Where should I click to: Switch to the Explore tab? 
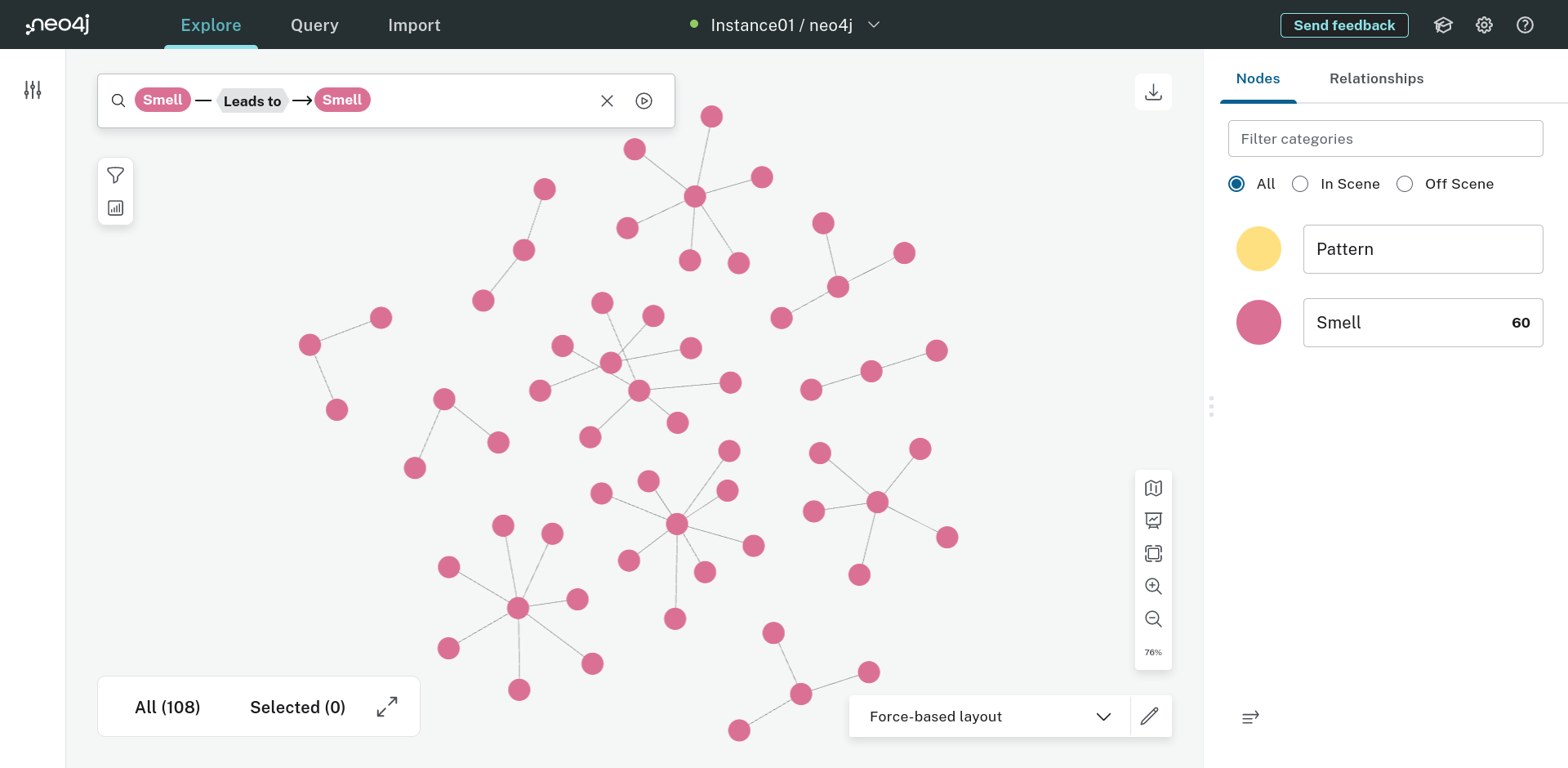[211, 25]
